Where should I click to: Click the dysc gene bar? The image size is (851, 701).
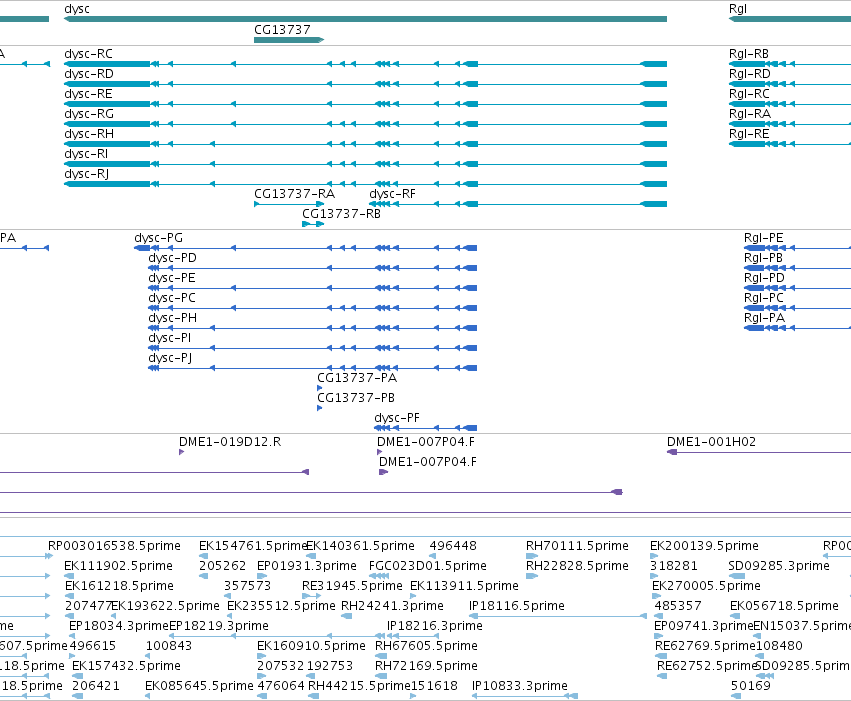365,19
